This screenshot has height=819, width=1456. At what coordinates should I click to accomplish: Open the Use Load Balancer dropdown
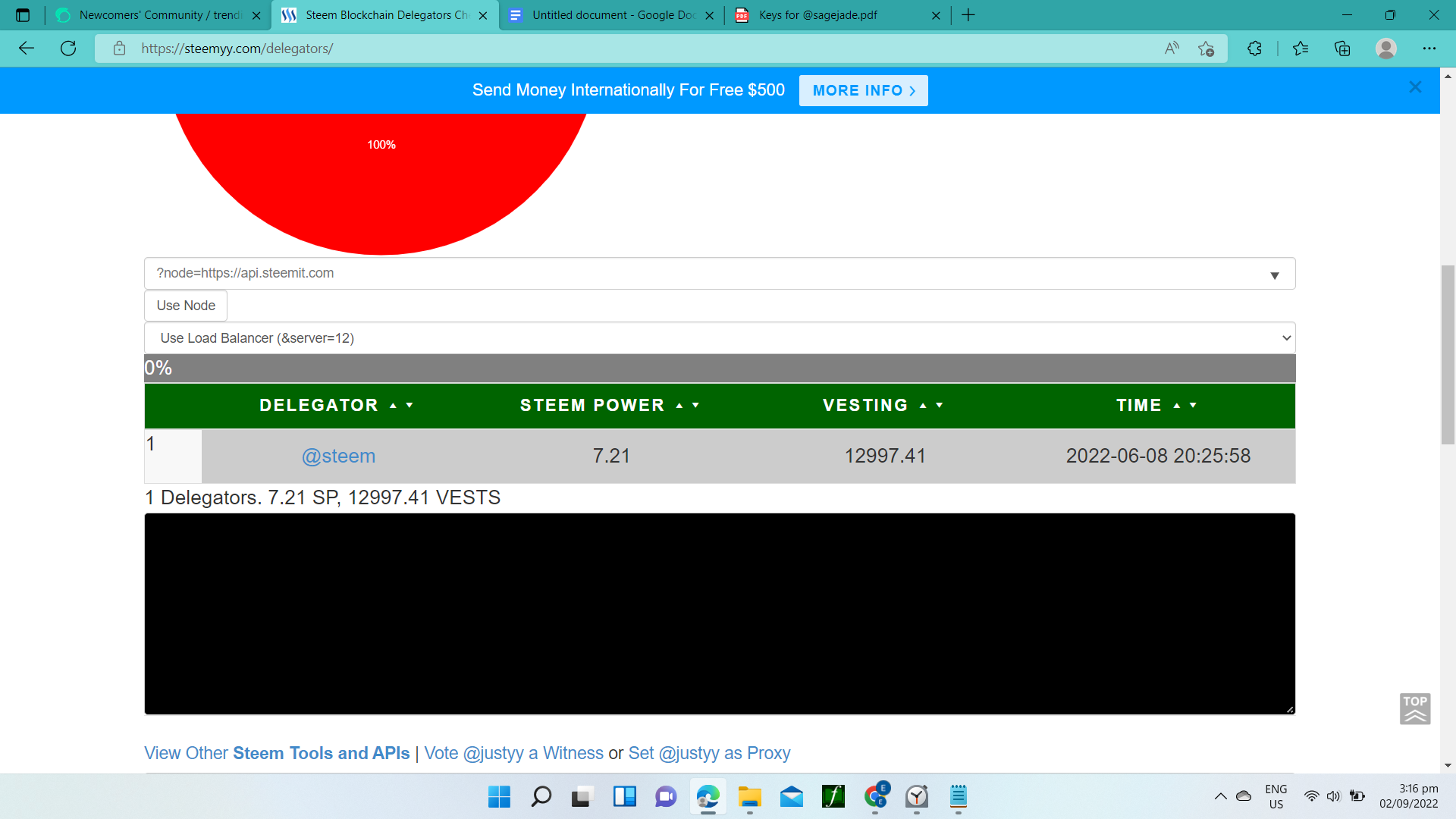pos(720,338)
